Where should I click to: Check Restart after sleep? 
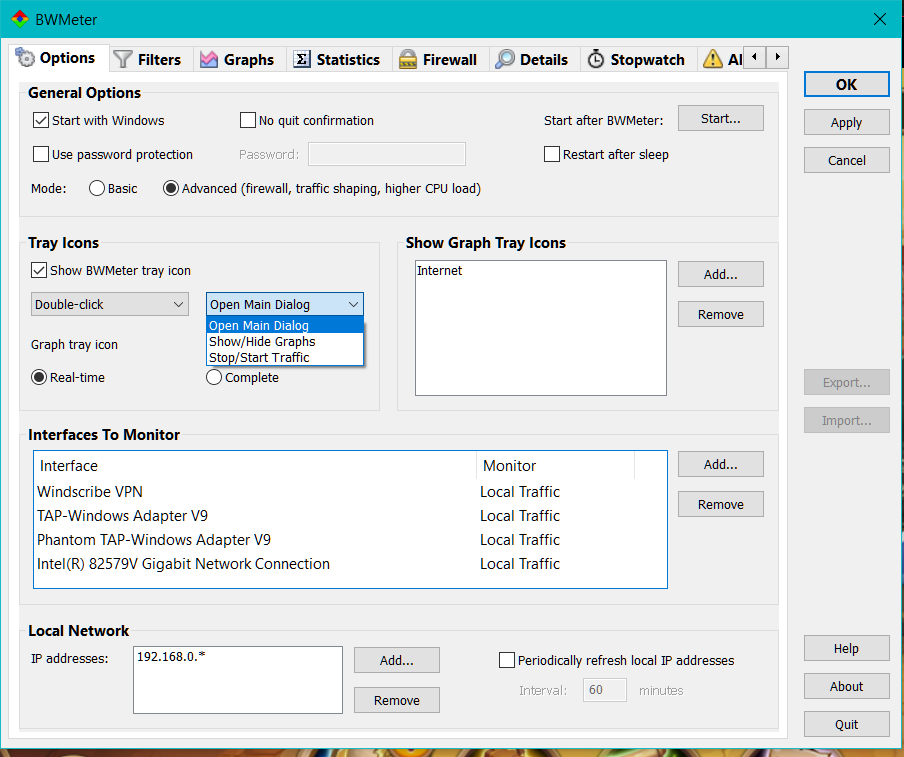pyautogui.click(x=552, y=155)
